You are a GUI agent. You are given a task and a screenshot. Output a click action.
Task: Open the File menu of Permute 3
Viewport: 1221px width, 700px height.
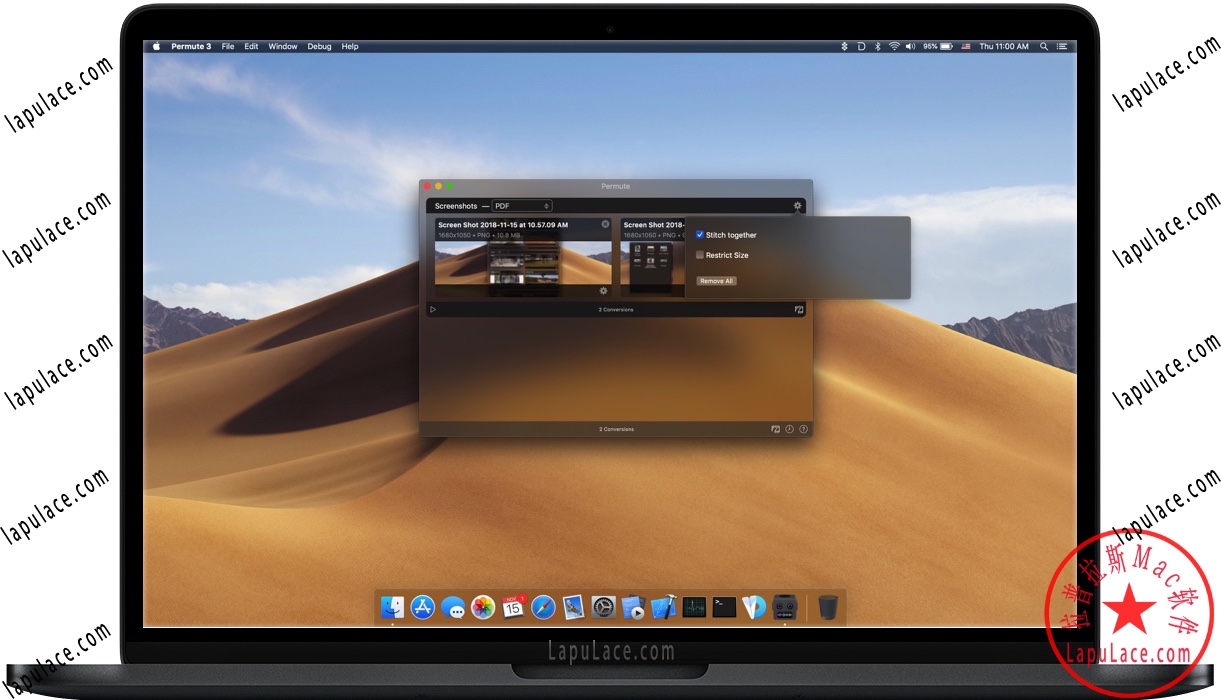point(228,46)
